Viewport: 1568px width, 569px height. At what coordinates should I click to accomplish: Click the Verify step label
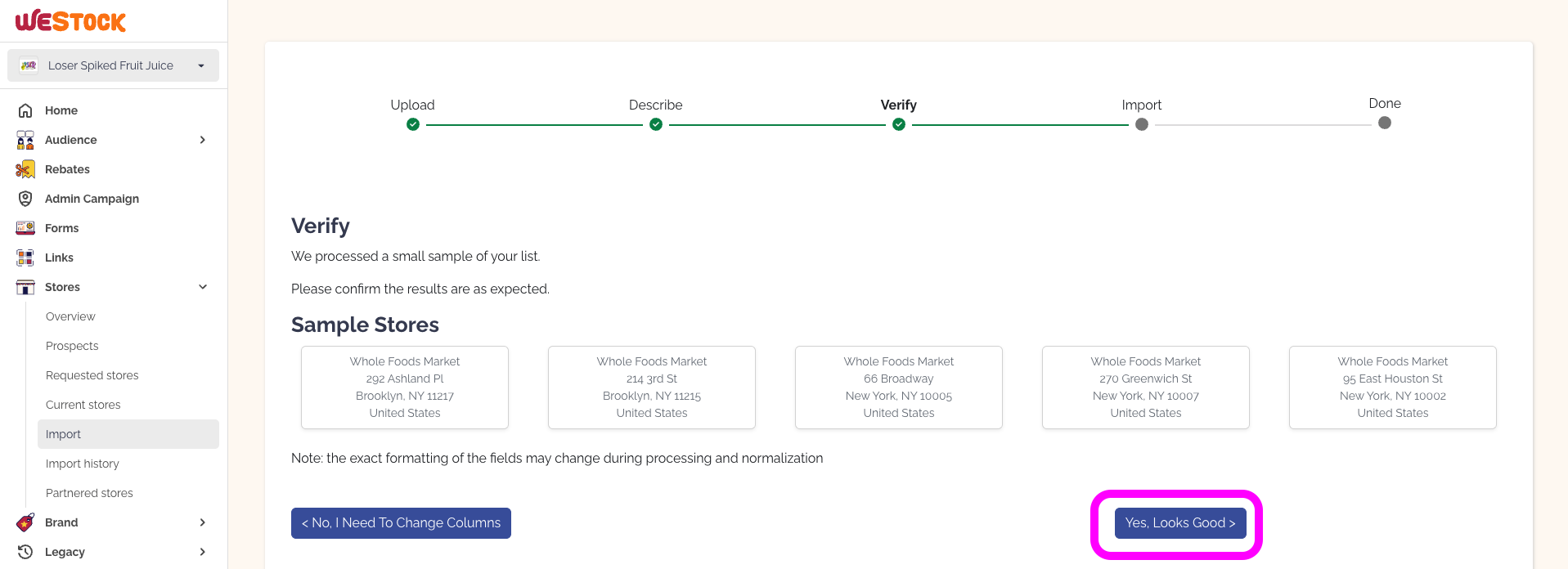tap(899, 105)
